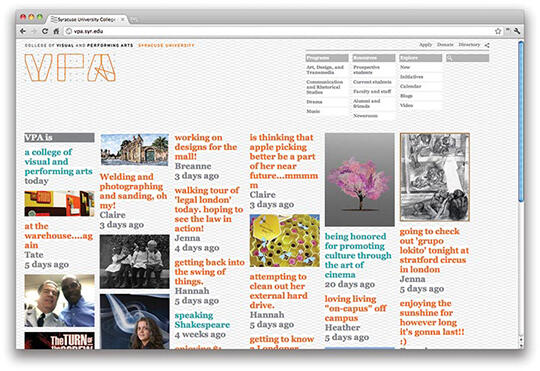Click the share icon next to Directory
Image resolution: width=540 pixels, height=371 pixels.
coord(487,45)
